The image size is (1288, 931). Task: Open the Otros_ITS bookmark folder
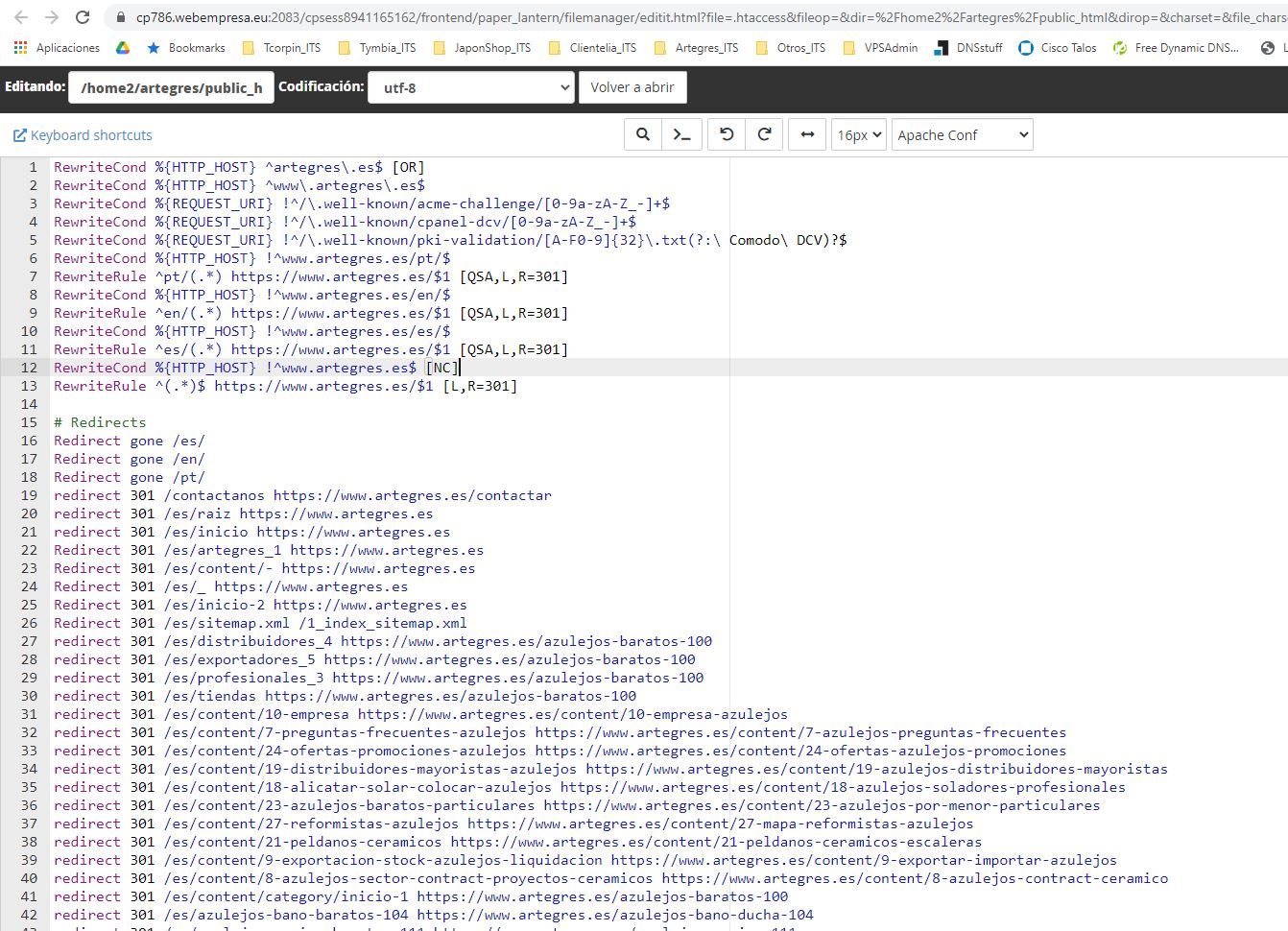click(x=791, y=48)
